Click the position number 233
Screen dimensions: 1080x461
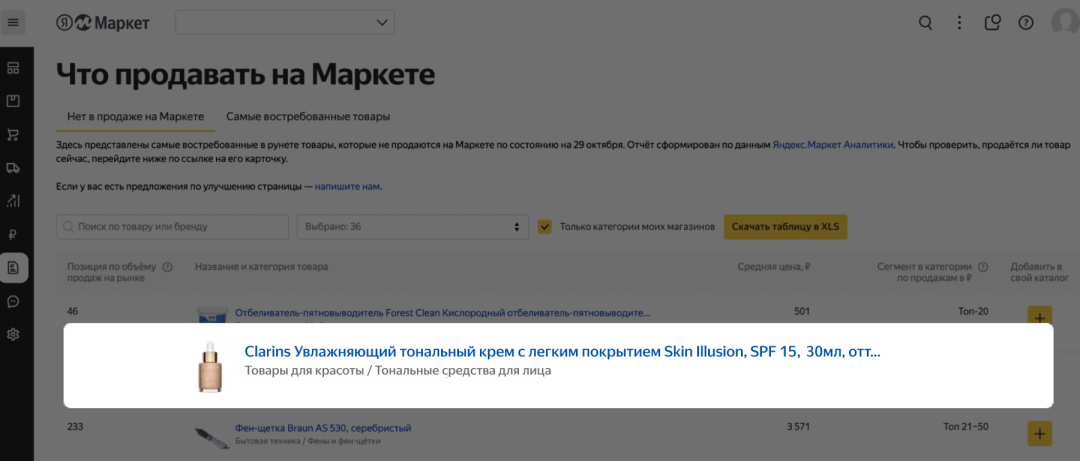(x=75, y=427)
